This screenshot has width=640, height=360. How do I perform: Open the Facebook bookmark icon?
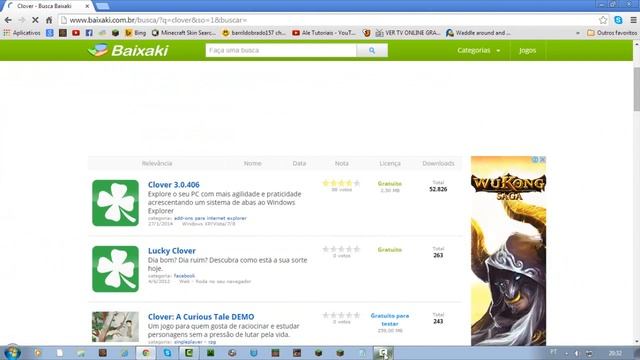click(x=89, y=33)
